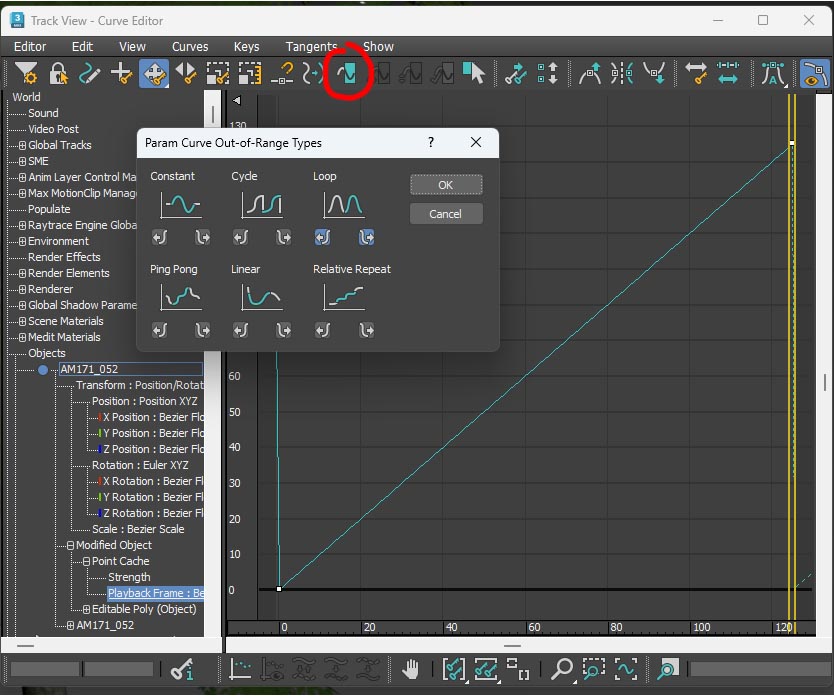
Task: Toggle Relative Repeat outgoing range button
Action: coord(366,330)
